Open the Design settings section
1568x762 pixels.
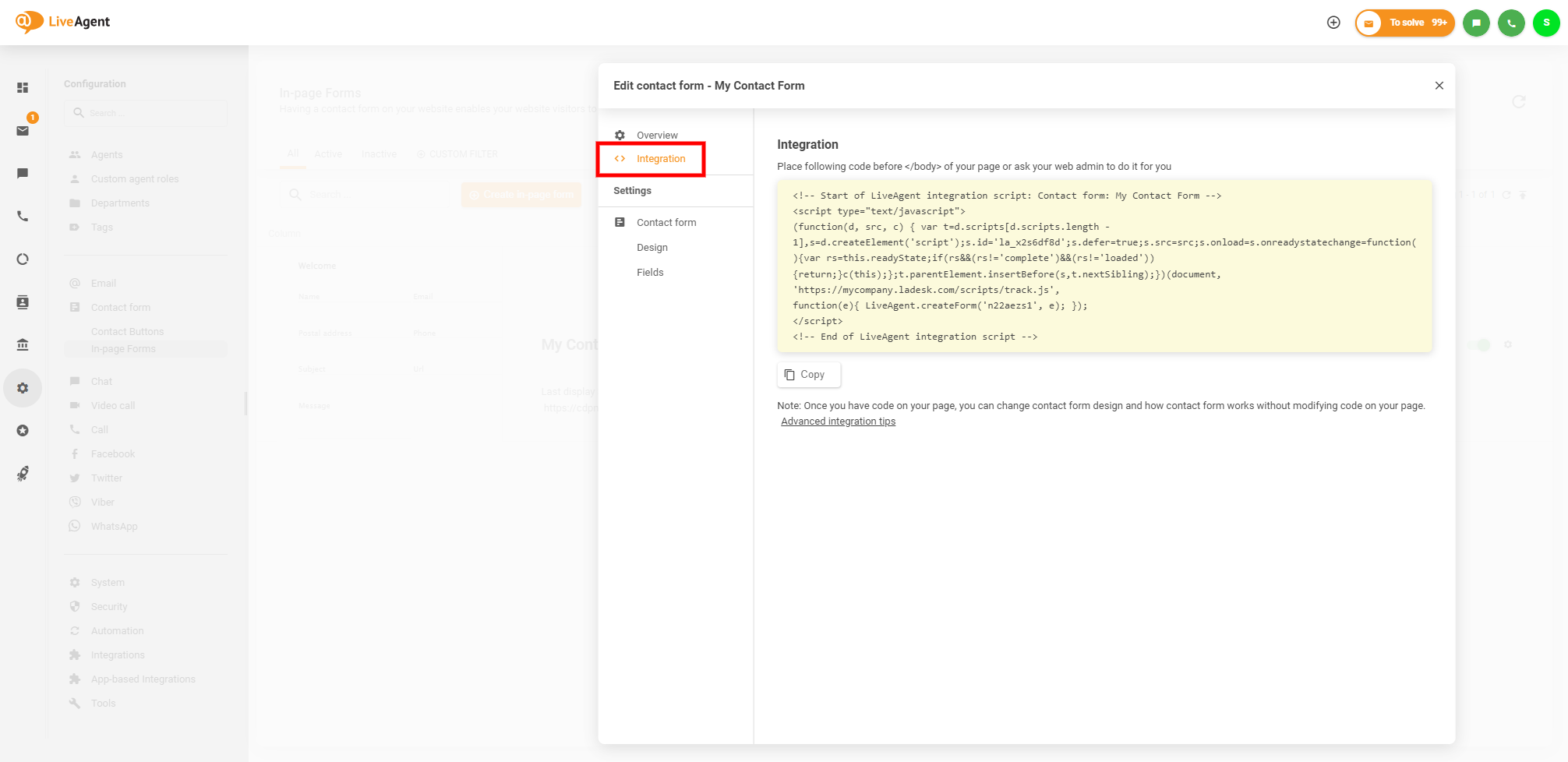[x=652, y=248]
